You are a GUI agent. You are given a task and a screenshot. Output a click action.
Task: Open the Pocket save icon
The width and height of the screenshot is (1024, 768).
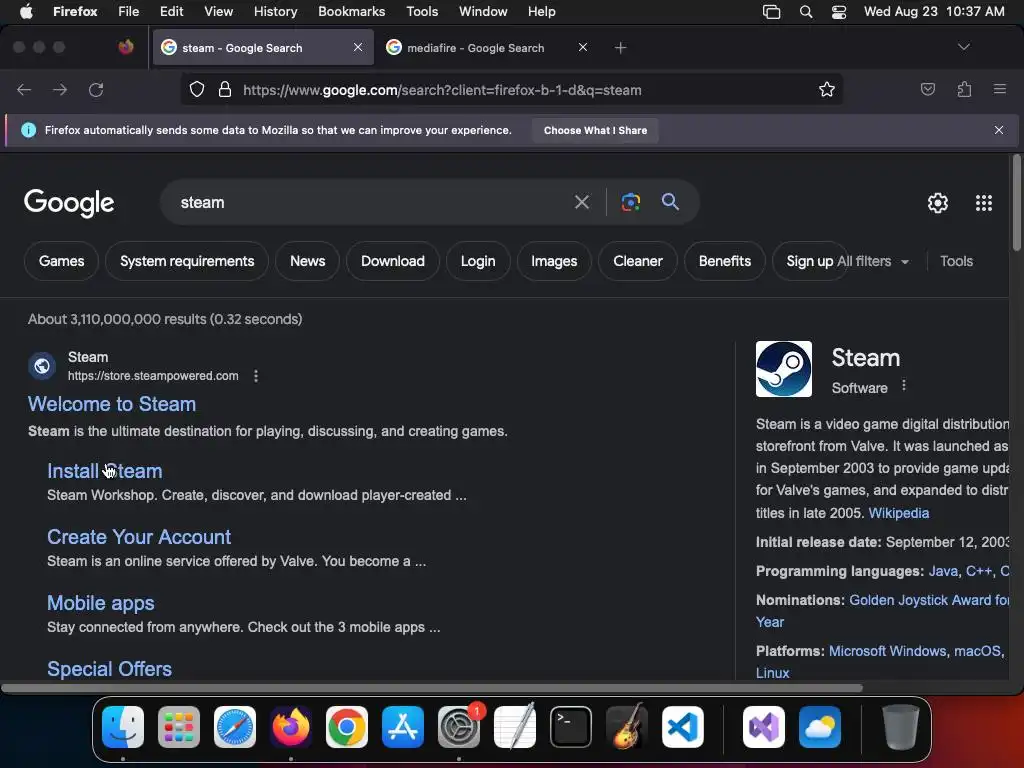(927, 89)
